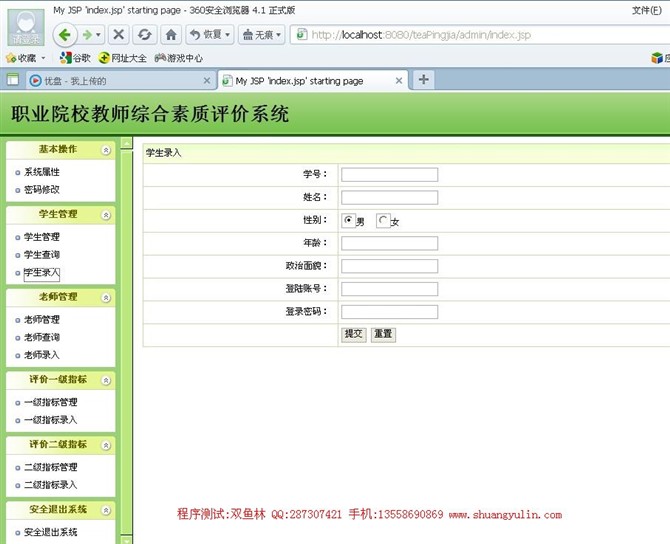Open the 无痕 dropdown arrow
Image resolution: width=670 pixels, height=544 pixels.
coord(279,35)
